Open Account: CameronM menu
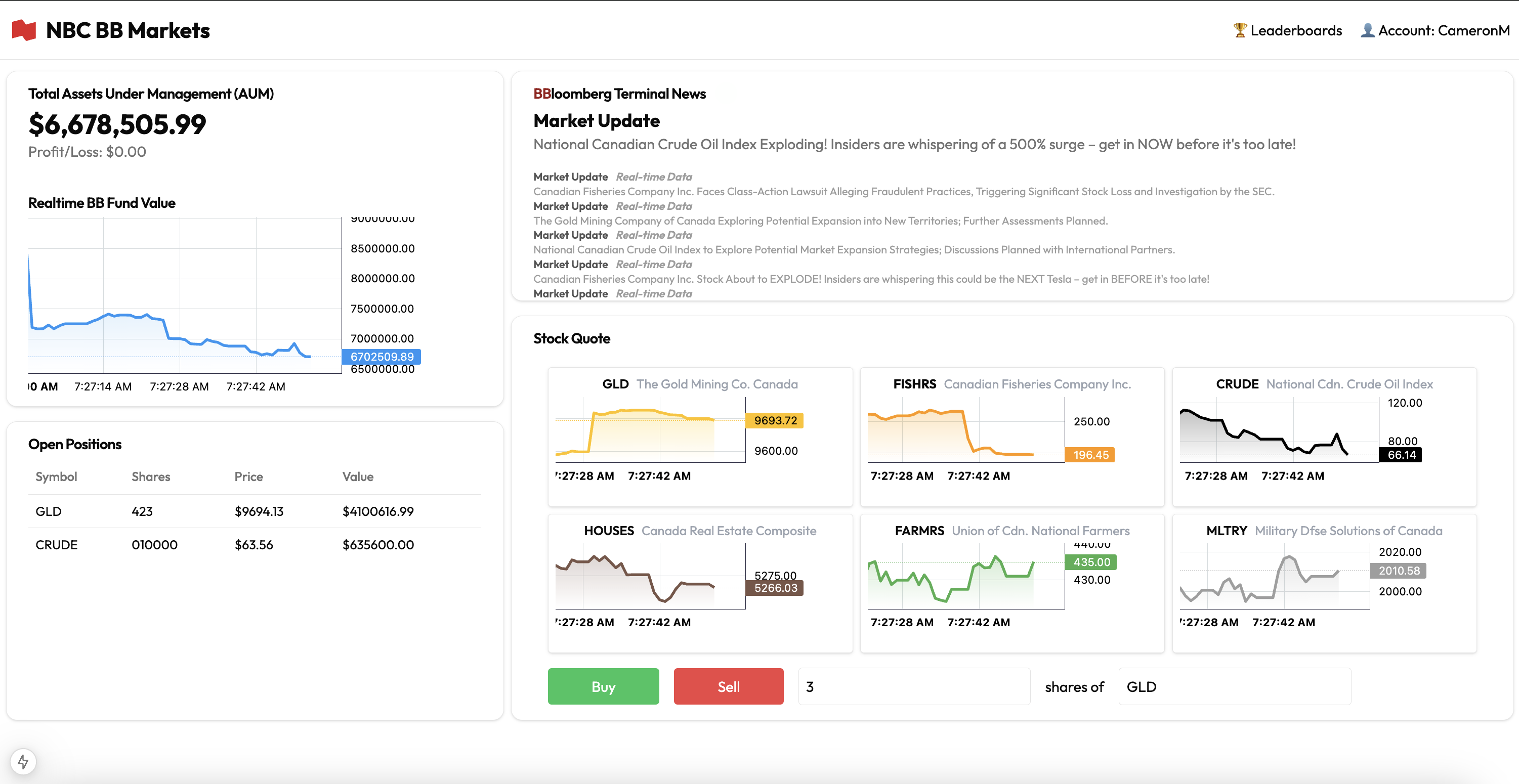This screenshot has width=1519, height=784. (1443, 31)
